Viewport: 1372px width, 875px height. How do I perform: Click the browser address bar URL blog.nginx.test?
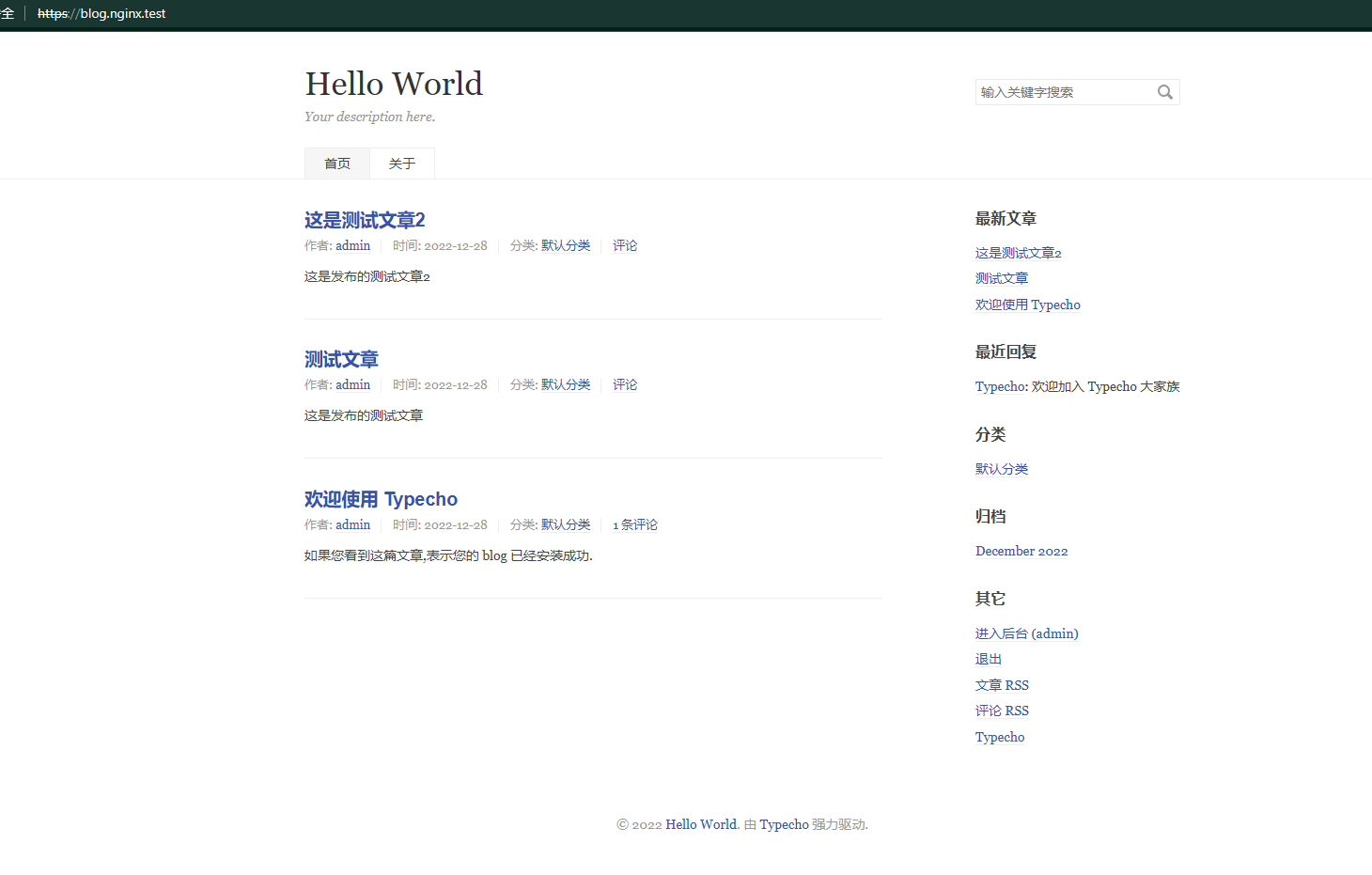[x=101, y=13]
